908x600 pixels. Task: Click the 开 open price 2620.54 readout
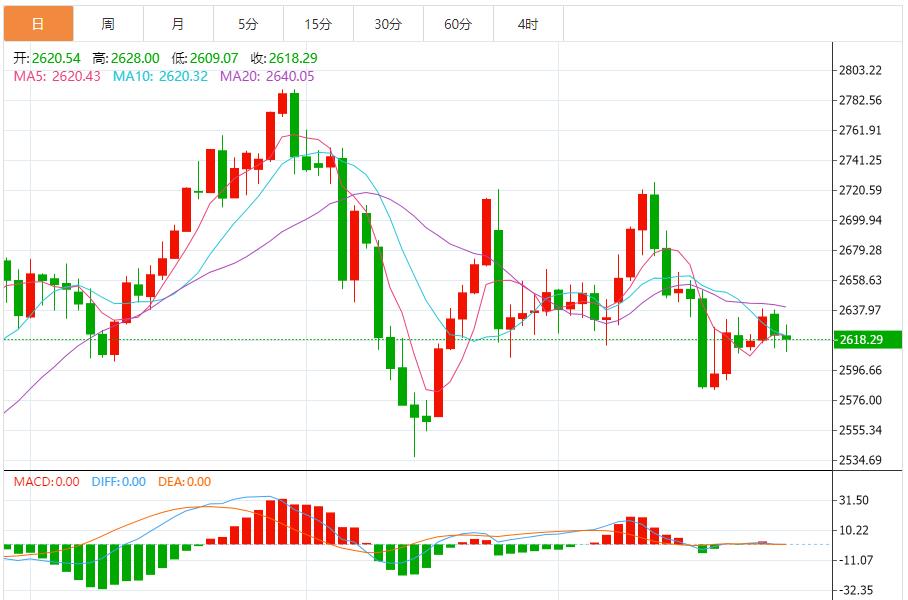(47, 58)
